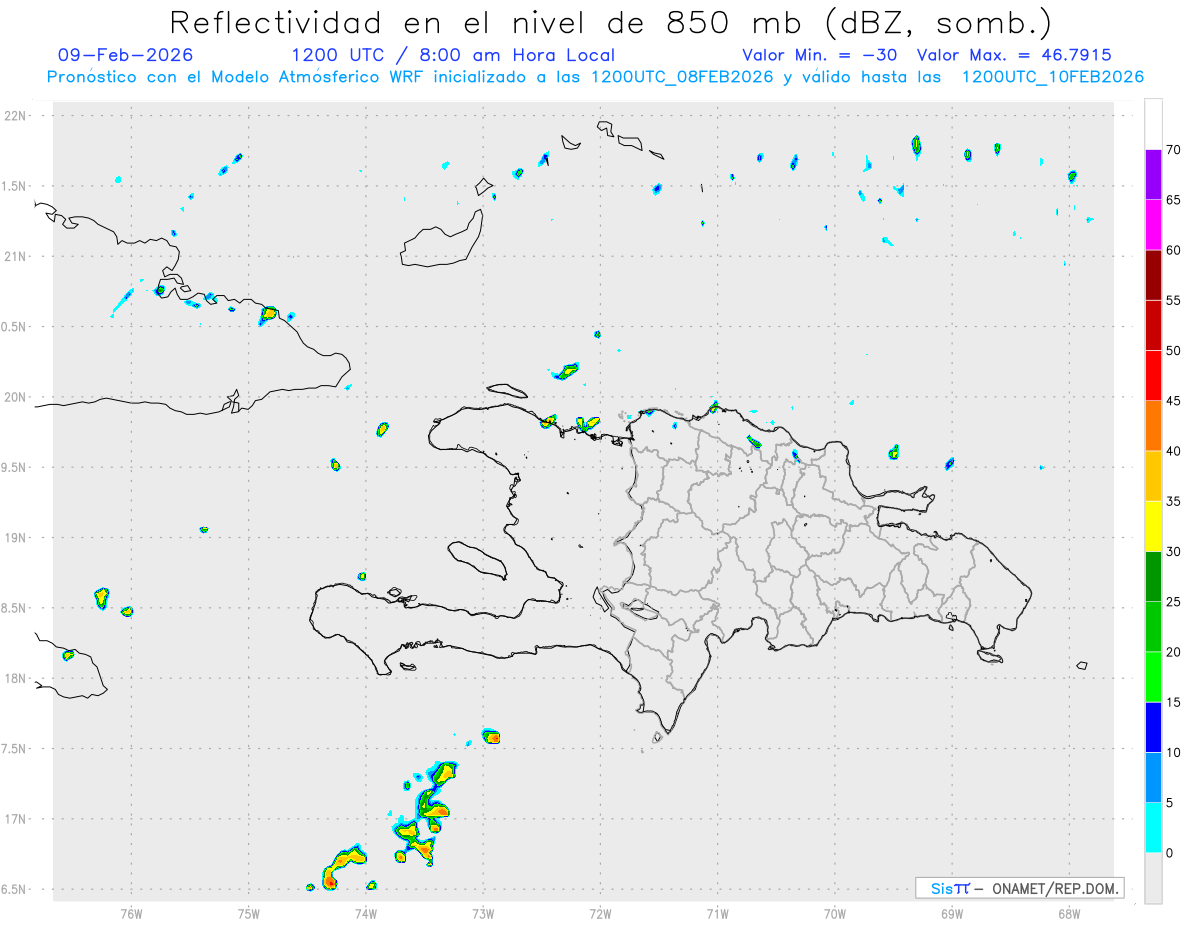Viewport: 1200px width, 927px height.
Task: Click the yellow 30–35 dBZ colorbar segment
Action: pos(1153,526)
